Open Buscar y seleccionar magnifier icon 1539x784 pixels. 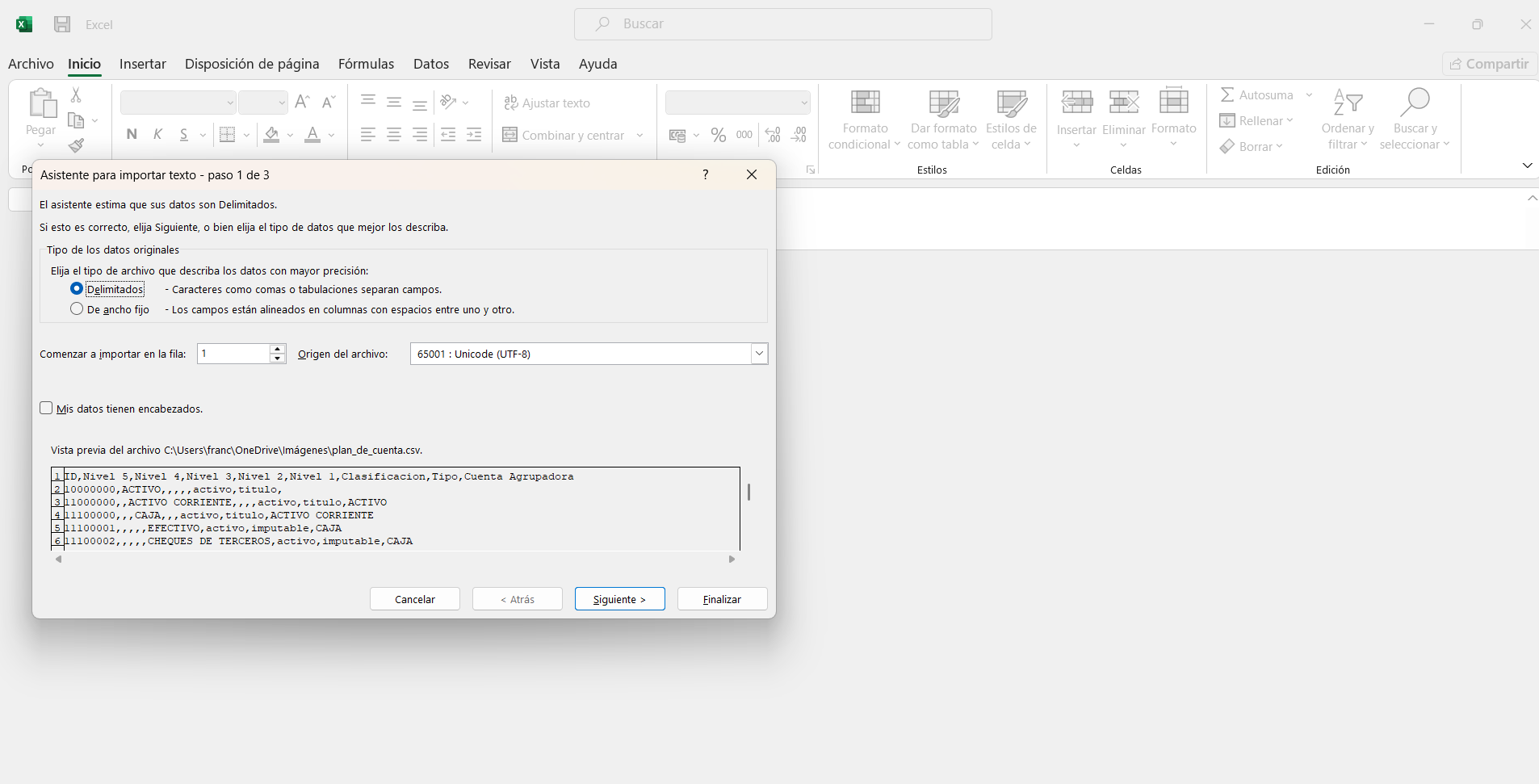(x=1415, y=103)
